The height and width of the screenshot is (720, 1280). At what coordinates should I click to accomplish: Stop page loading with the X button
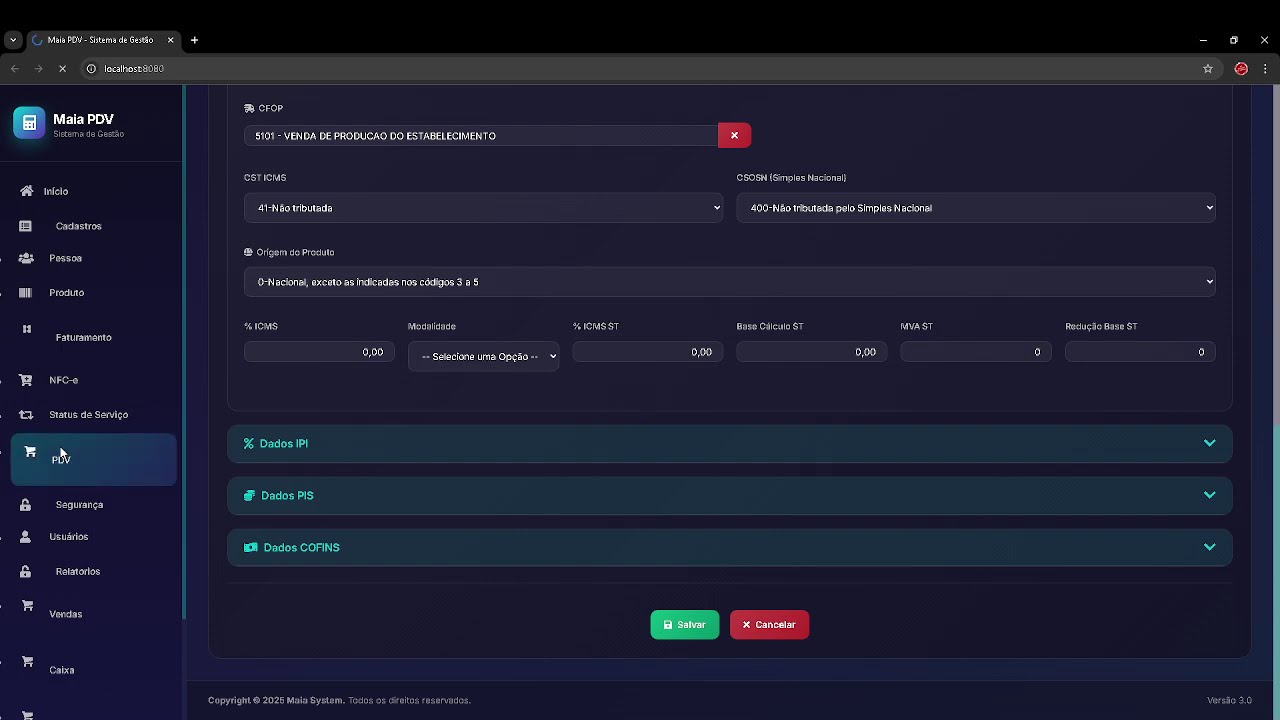(62, 69)
